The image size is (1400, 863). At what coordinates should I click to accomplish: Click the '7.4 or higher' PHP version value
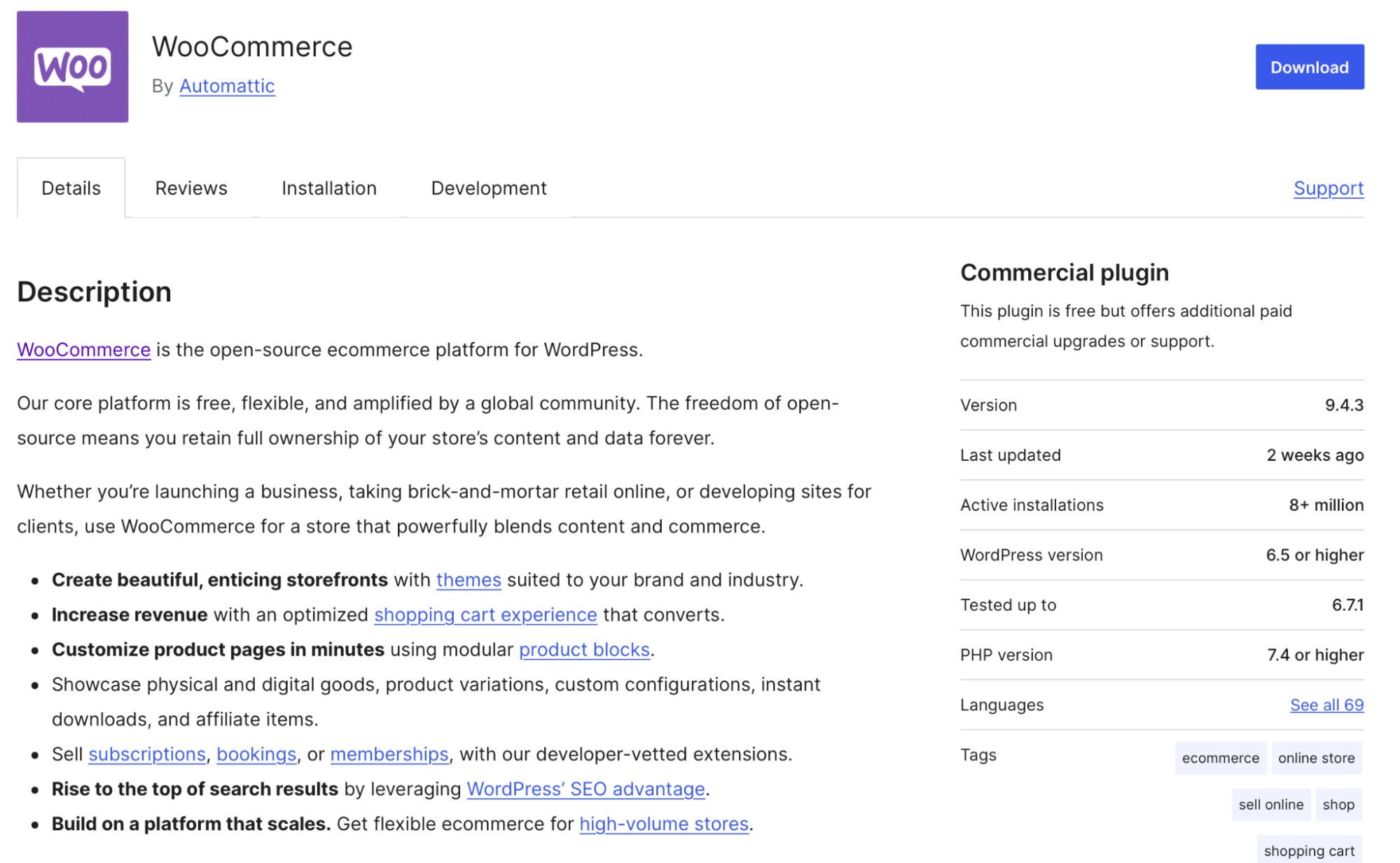(x=1315, y=654)
